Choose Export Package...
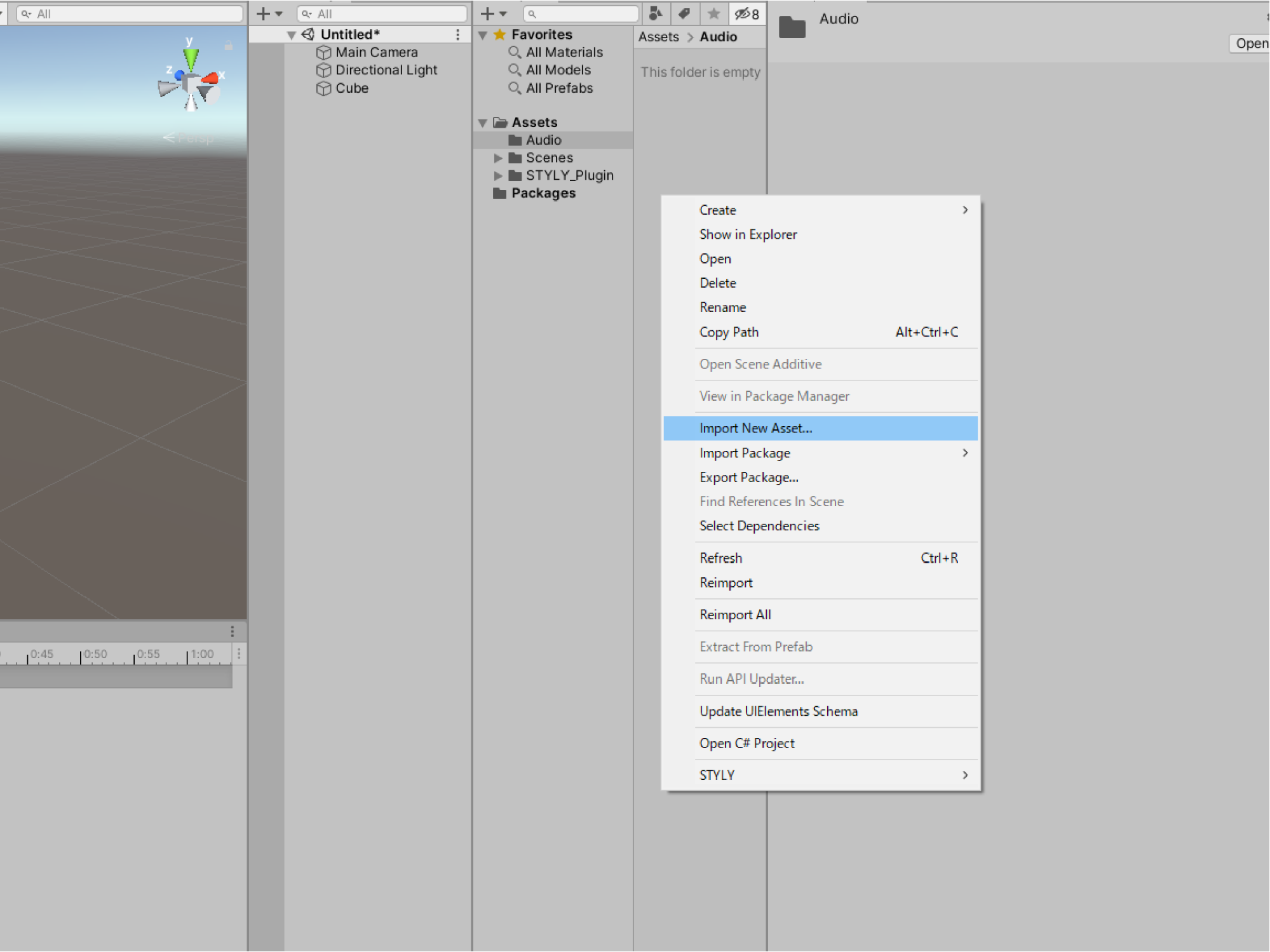Viewport: 1270px width, 952px height. click(821, 477)
